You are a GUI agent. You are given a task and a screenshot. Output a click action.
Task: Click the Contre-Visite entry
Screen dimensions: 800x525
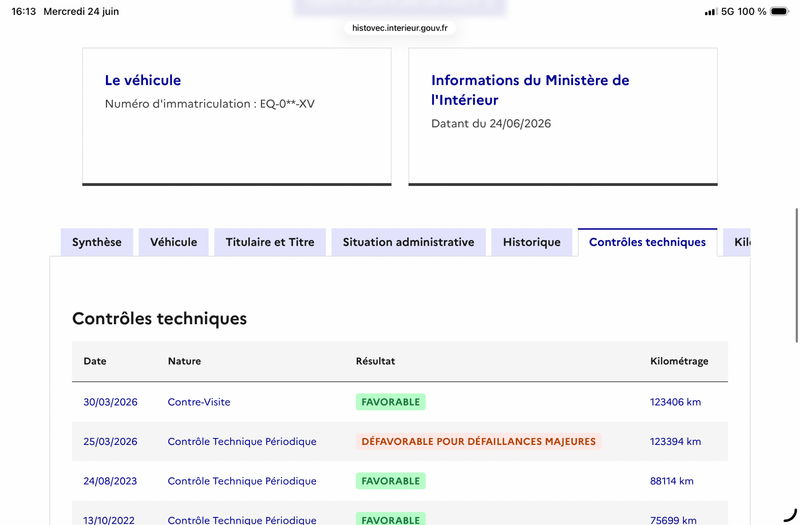click(x=199, y=402)
